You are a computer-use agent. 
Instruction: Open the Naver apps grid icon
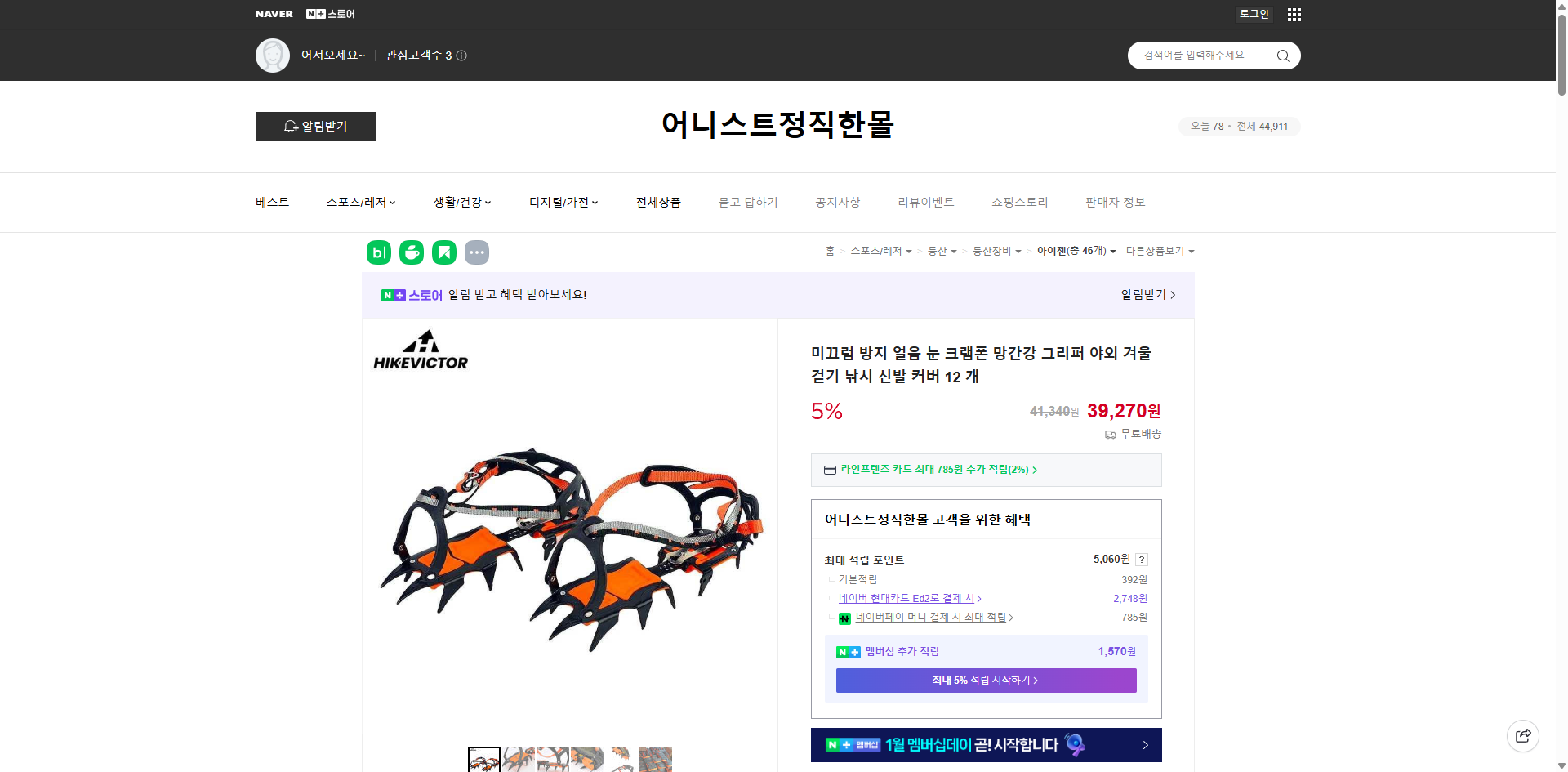click(1294, 14)
